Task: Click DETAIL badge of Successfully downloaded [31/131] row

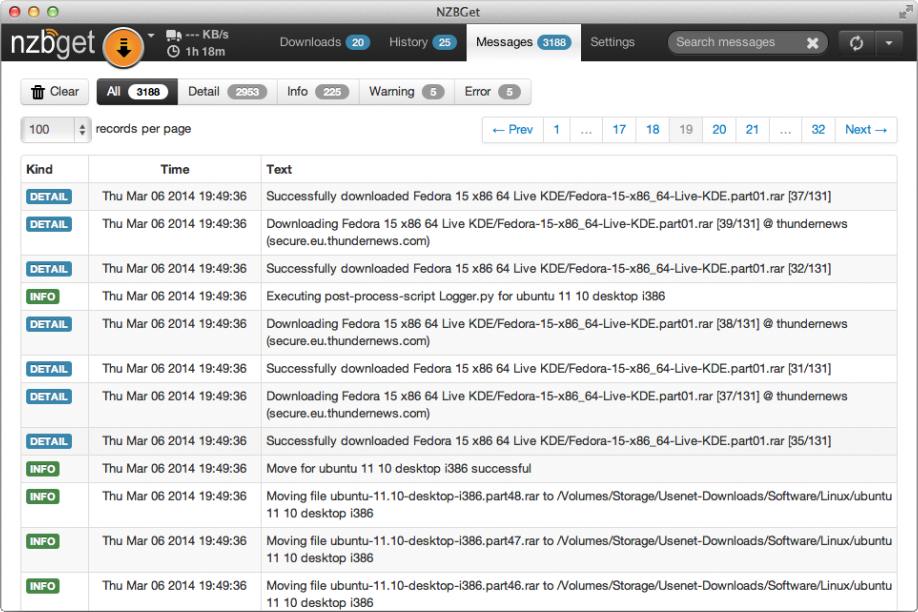Action: click(x=49, y=369)
